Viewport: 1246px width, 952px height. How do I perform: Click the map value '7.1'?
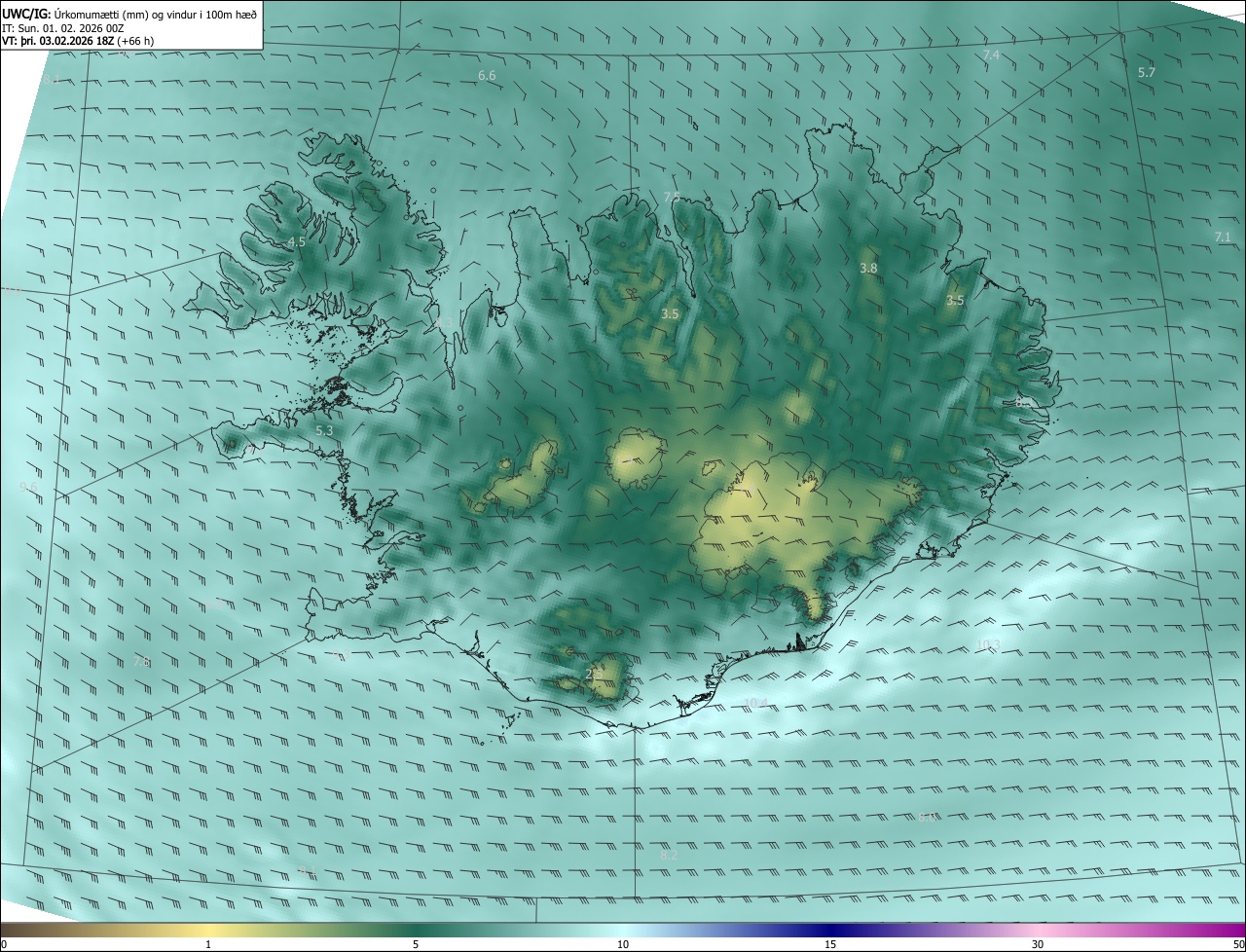(x=1223, y=237)
